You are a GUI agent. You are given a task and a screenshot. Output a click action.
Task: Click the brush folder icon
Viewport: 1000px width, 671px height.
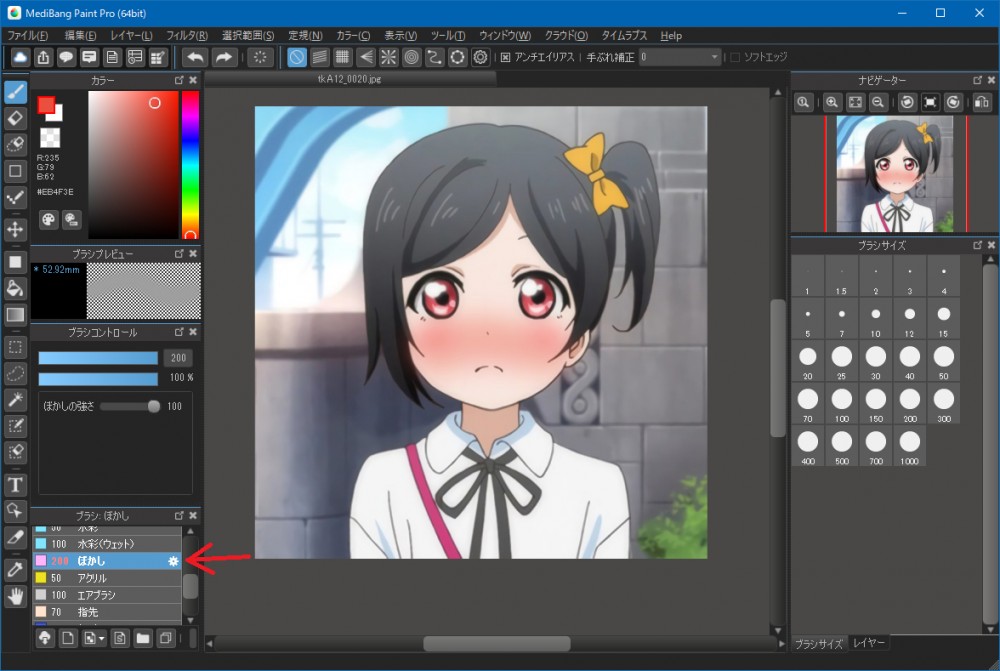click(143, 638)
